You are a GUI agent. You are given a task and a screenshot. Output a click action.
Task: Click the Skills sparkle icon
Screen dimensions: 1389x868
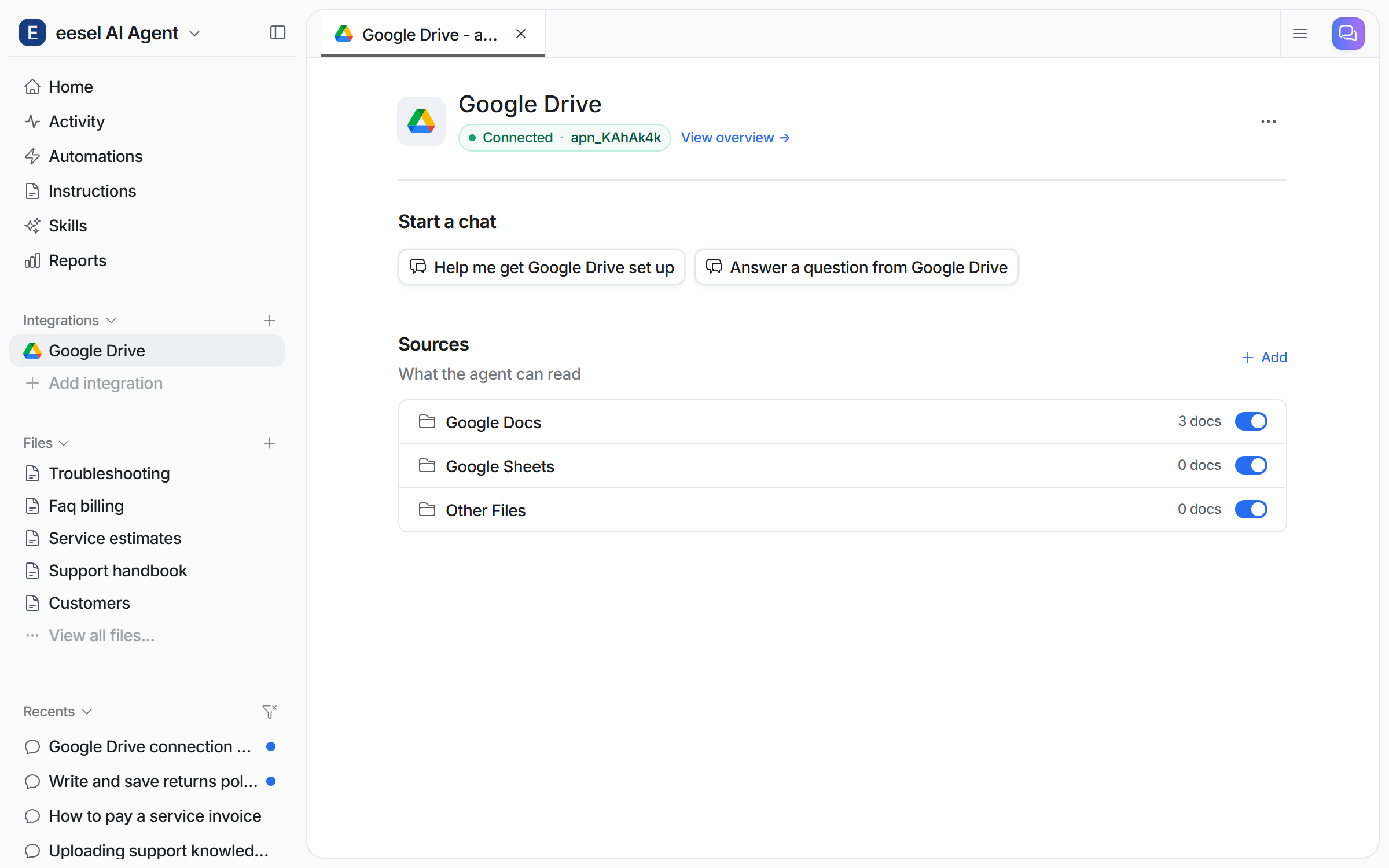click(32, 226)
